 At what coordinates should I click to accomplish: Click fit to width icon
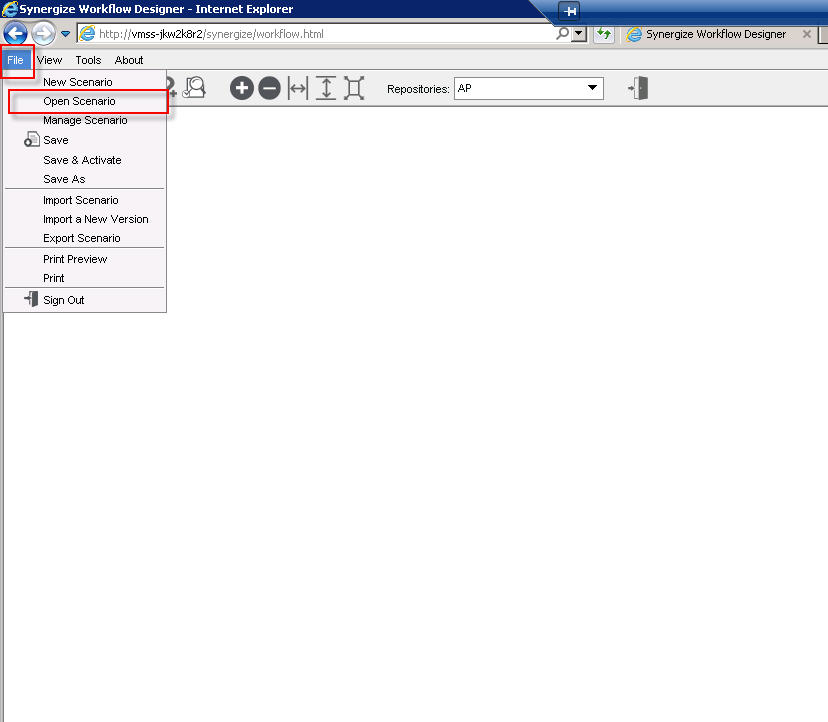click(x=298, y=88)
